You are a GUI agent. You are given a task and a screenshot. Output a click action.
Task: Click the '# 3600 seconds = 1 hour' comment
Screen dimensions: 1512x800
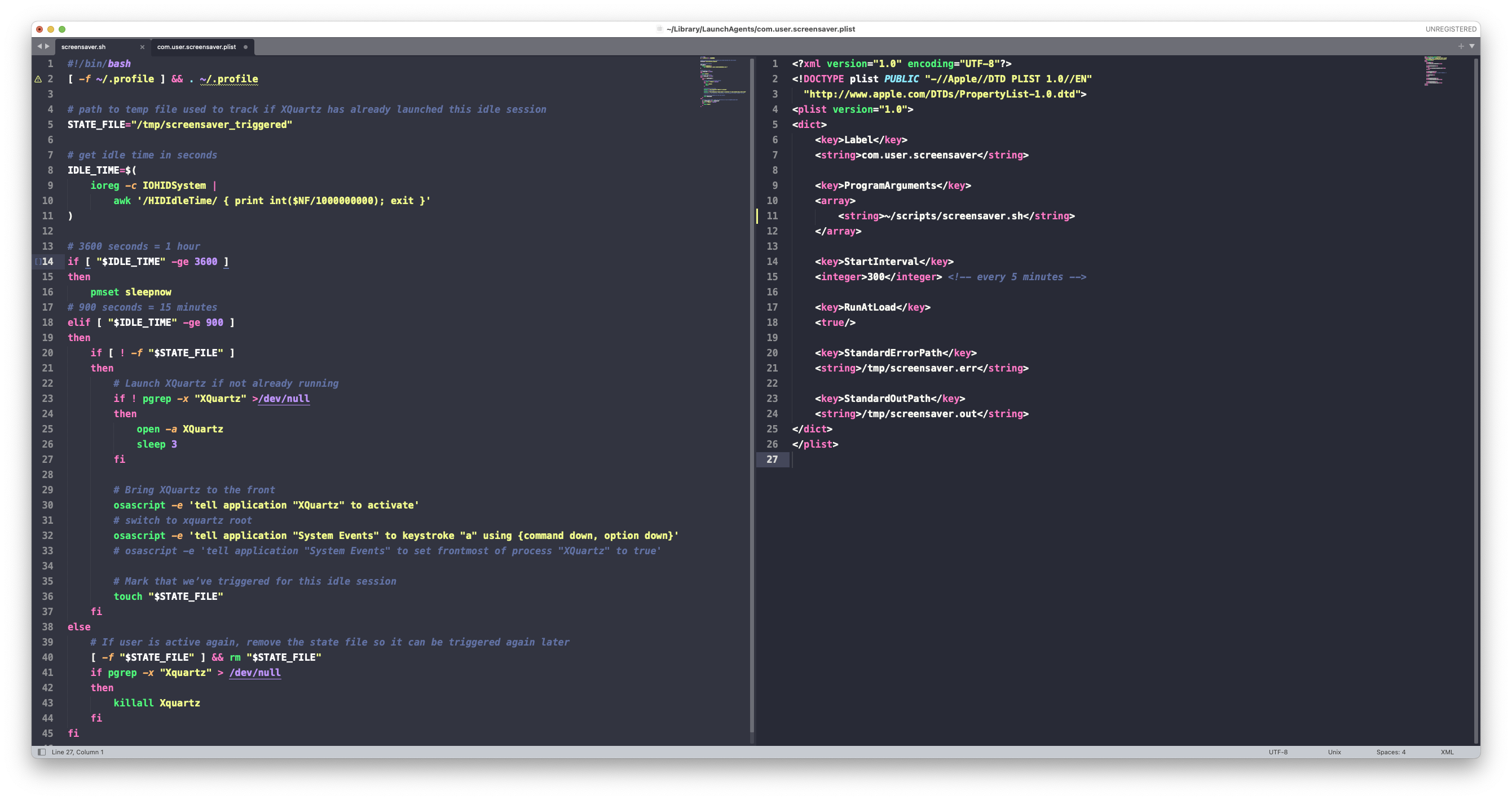coord(134,246)
